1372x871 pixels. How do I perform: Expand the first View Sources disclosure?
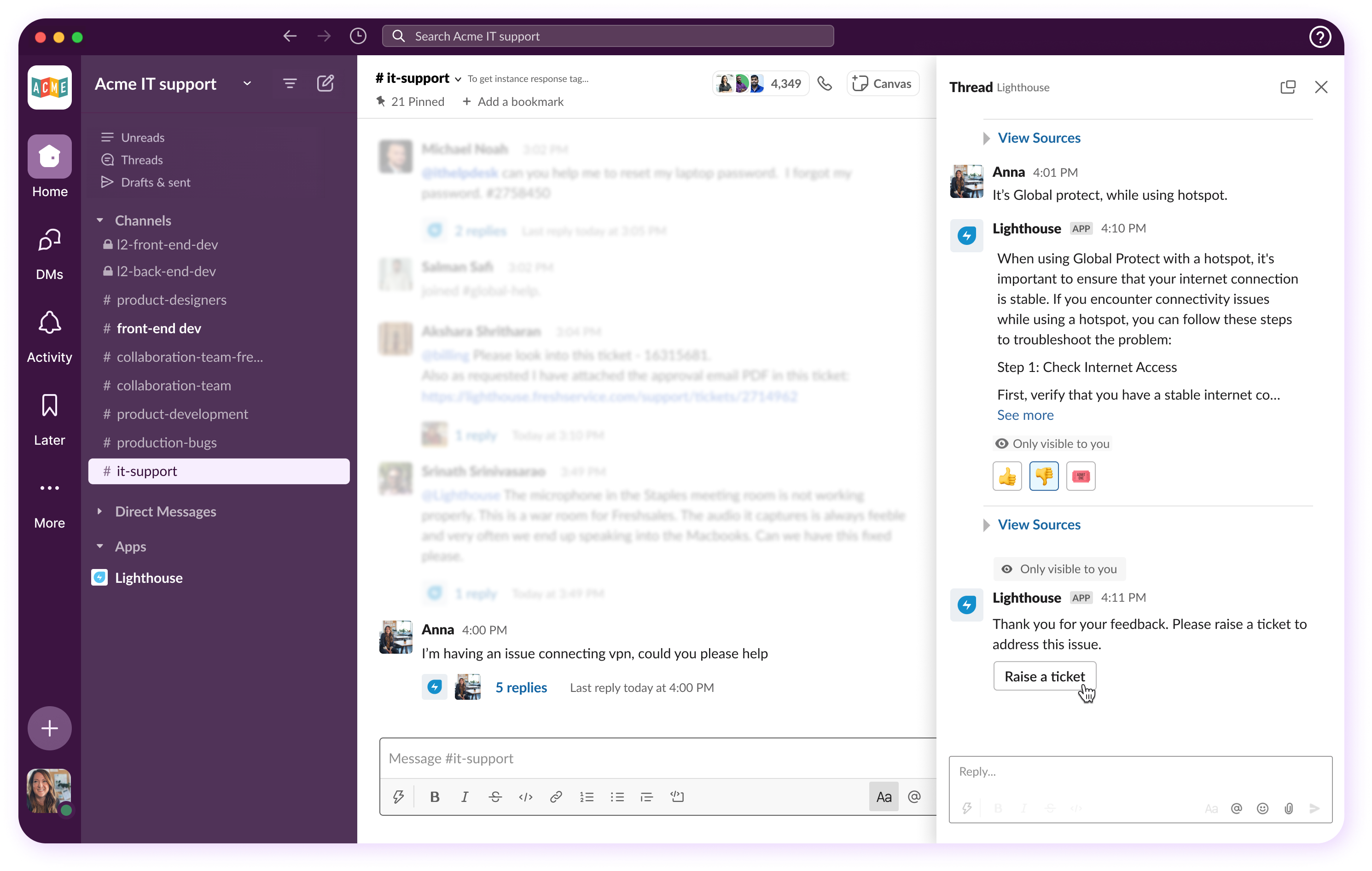(1039, 138)
